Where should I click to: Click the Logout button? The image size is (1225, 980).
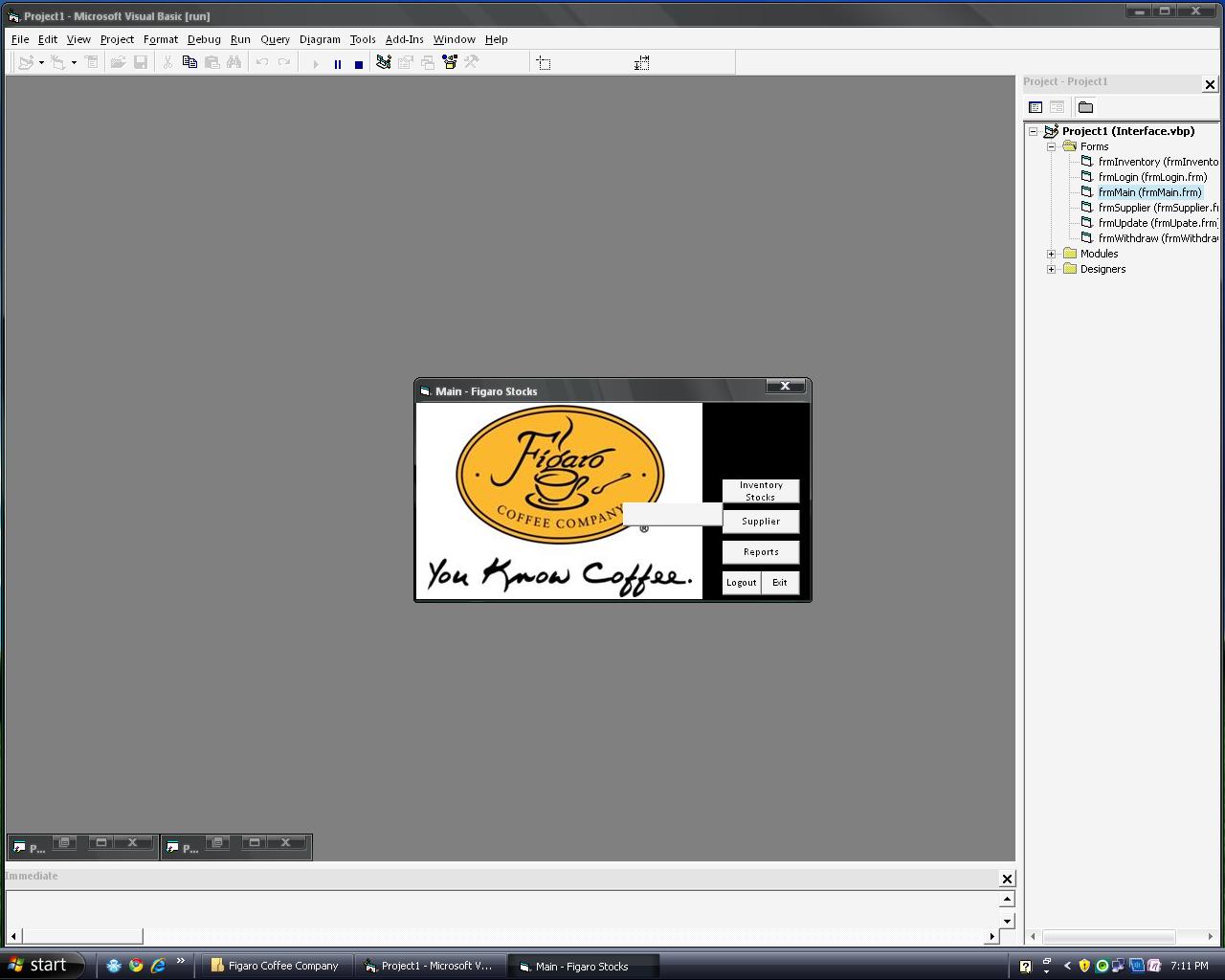pyautogui.click(x=741, y=583)
